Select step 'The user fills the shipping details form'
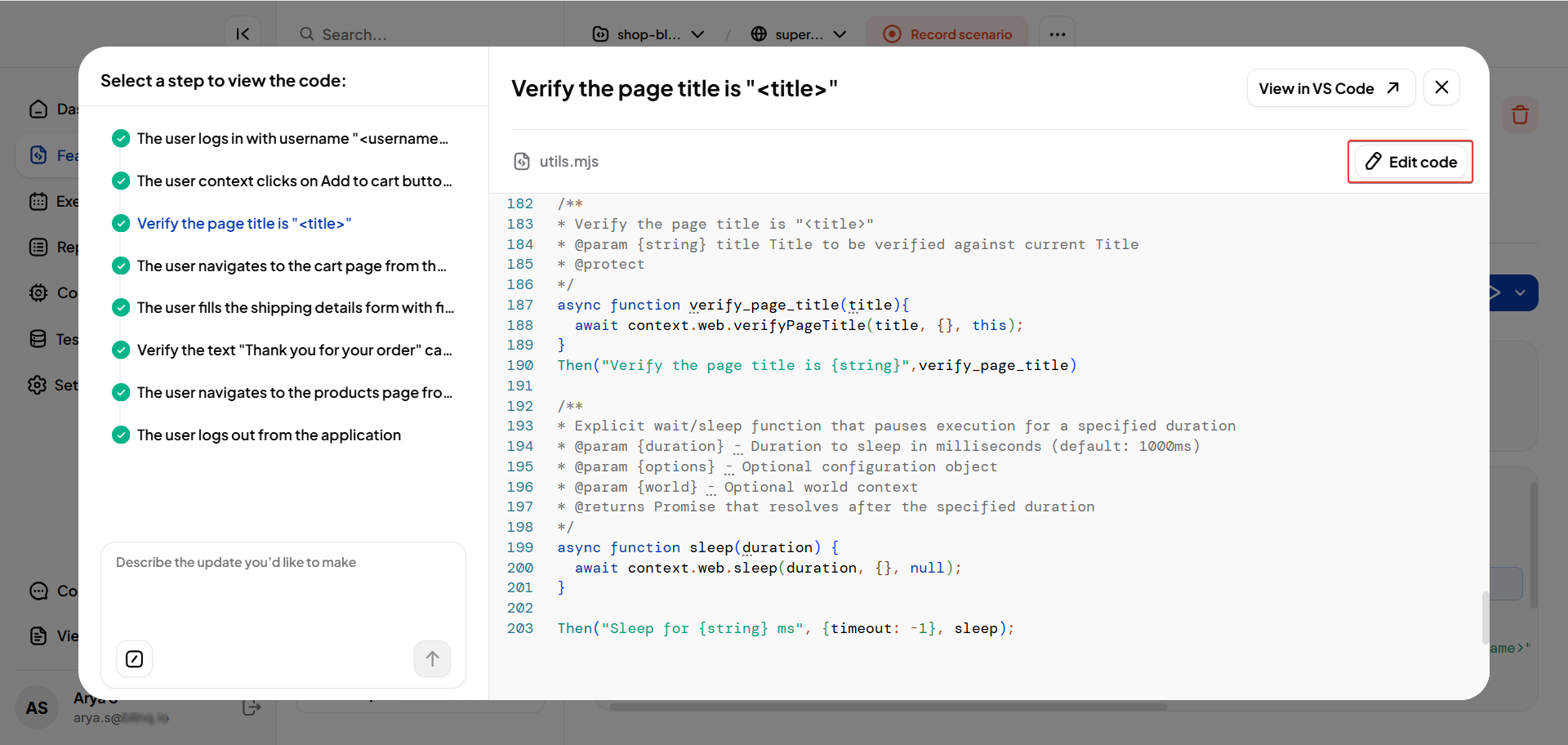The image size is (1568, 745). click(295, 308)
